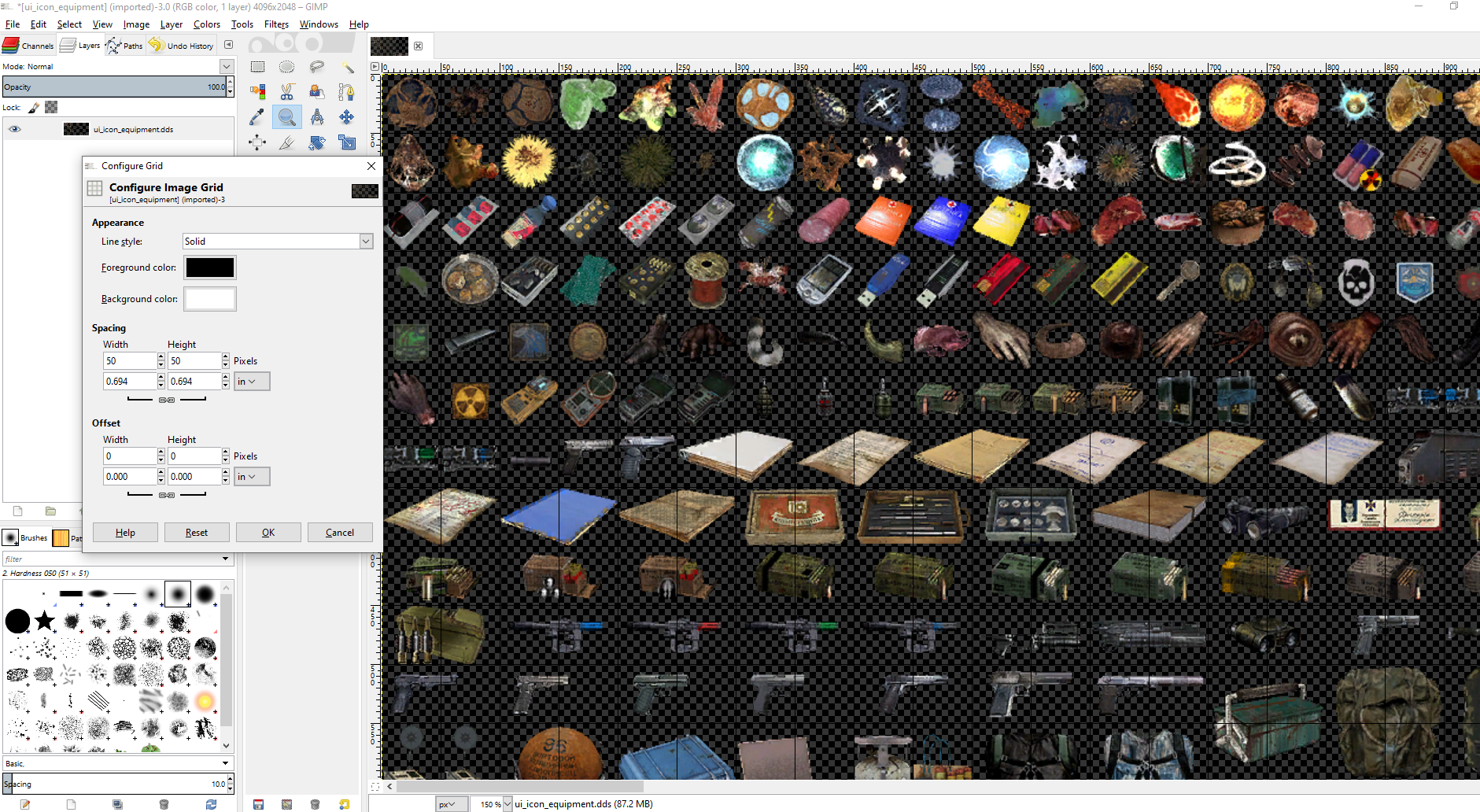Click the offset width-height chain link icon
Screen dimensions: 1480x812
(167, 495)
